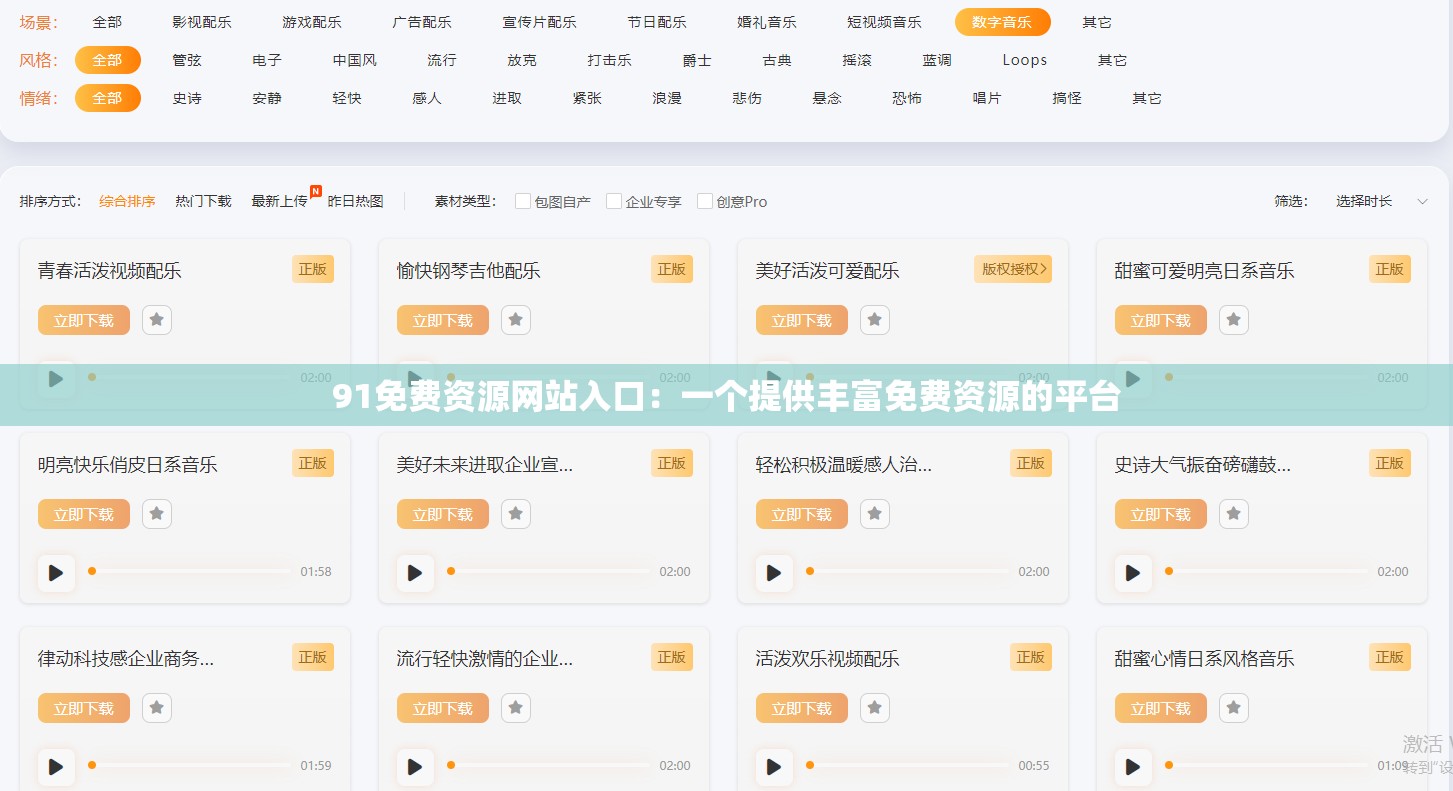Play the 流行轻快激情的企业 track
1453x791 pixels.
415,767
